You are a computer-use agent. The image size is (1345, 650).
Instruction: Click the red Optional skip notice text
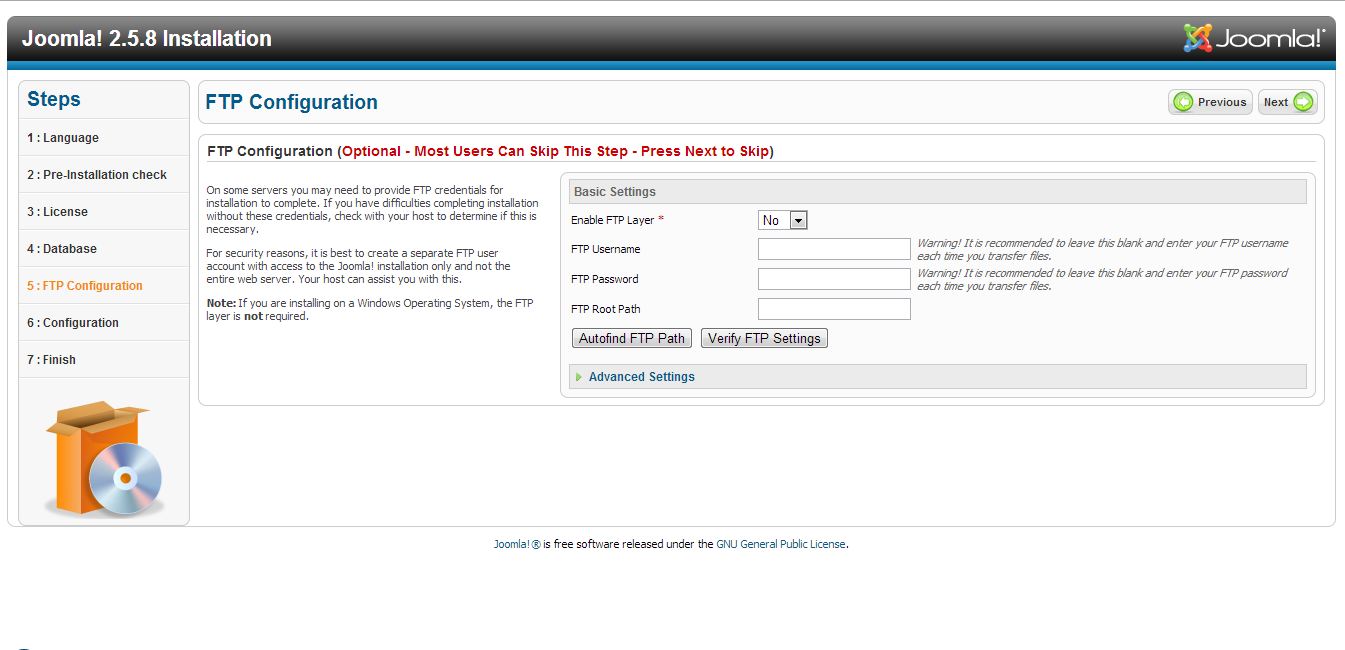(556, 151)
